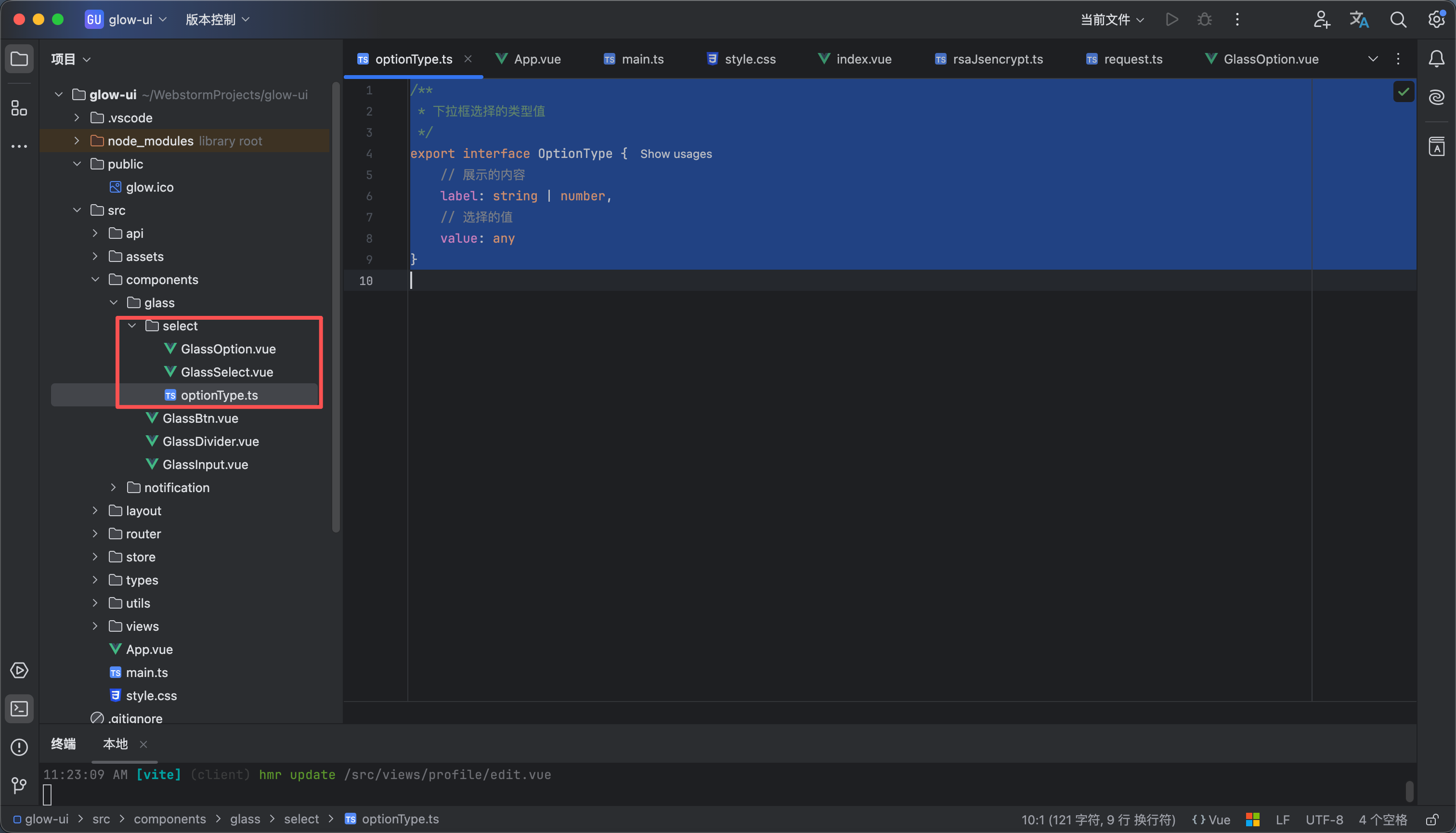The height and width of the screenshot is (833, 1456).
Task: Toggle the read-only lock icon in status bar
Action: pos(1432,819)
